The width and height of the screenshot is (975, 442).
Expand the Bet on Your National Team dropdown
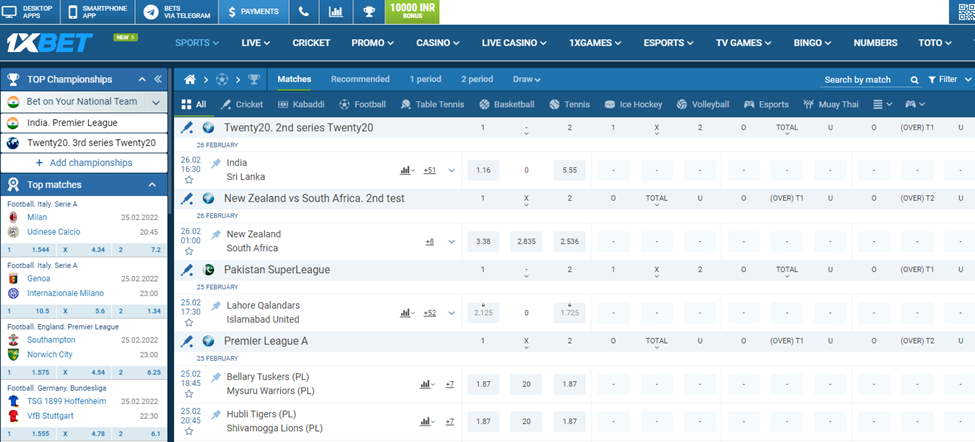tap(156, 102)
